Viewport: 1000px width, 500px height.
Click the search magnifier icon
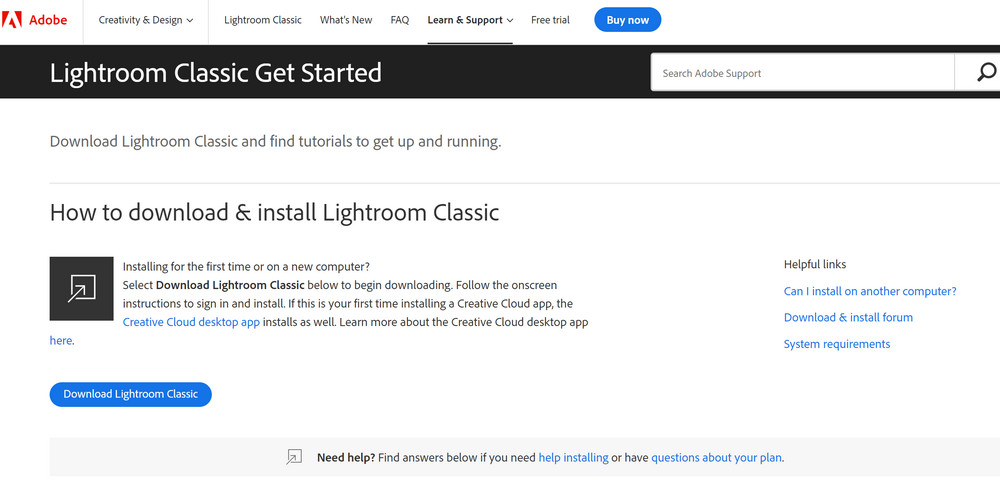(986, 73)
